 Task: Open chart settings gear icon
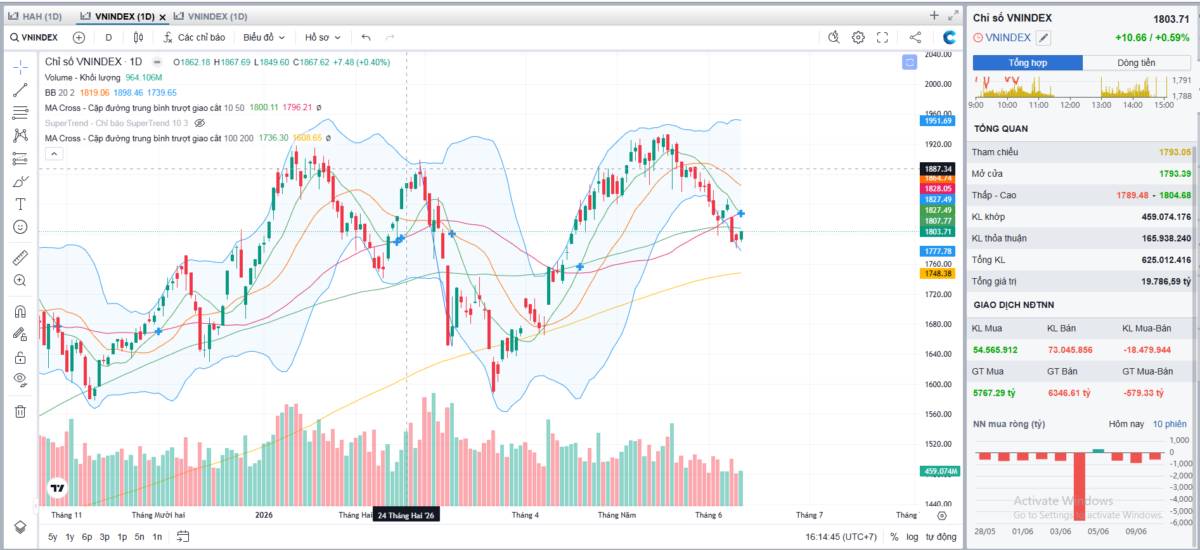tap(858, 37)
